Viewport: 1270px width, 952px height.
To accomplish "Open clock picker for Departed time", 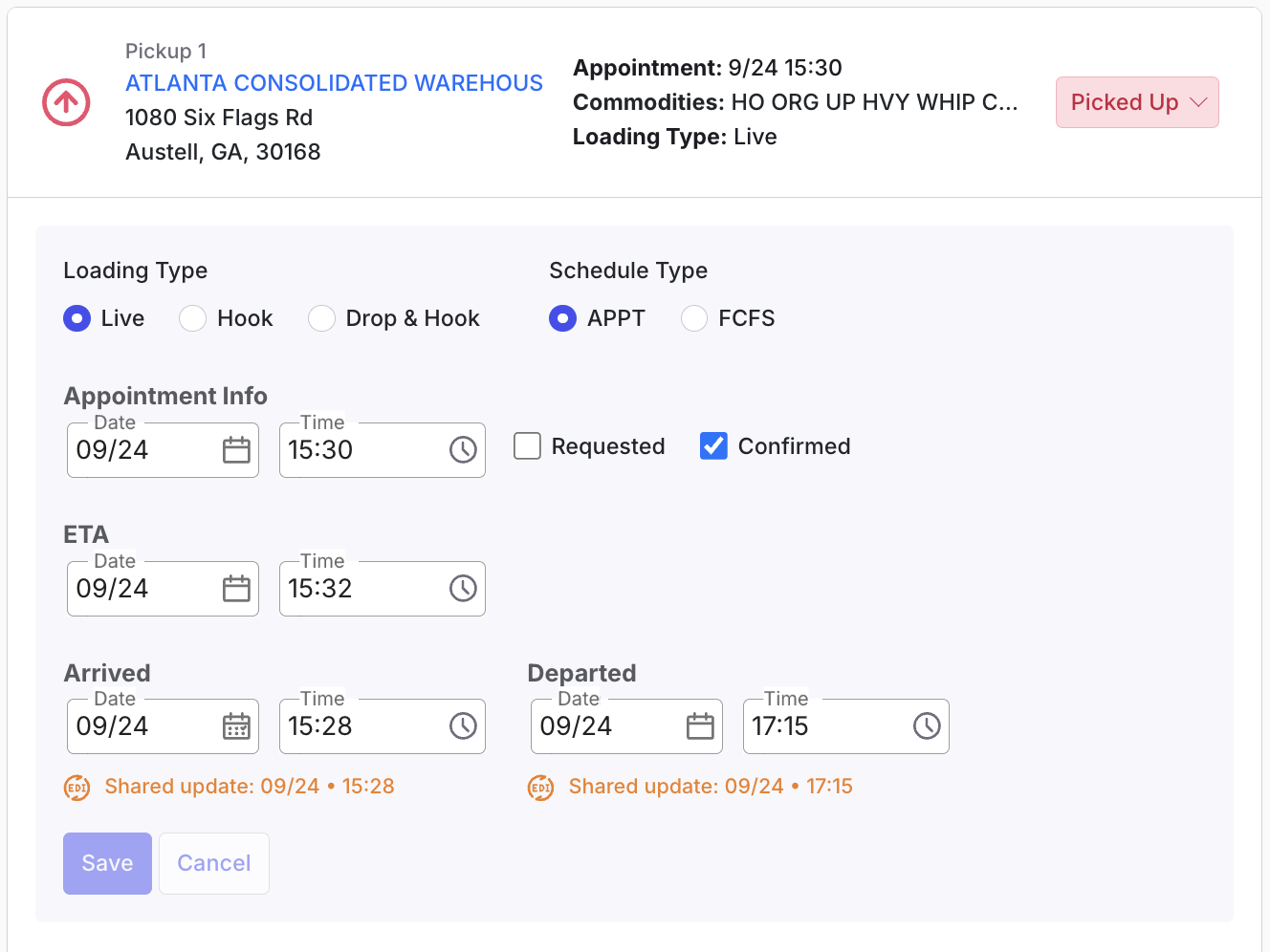I will tap(927, 726).
